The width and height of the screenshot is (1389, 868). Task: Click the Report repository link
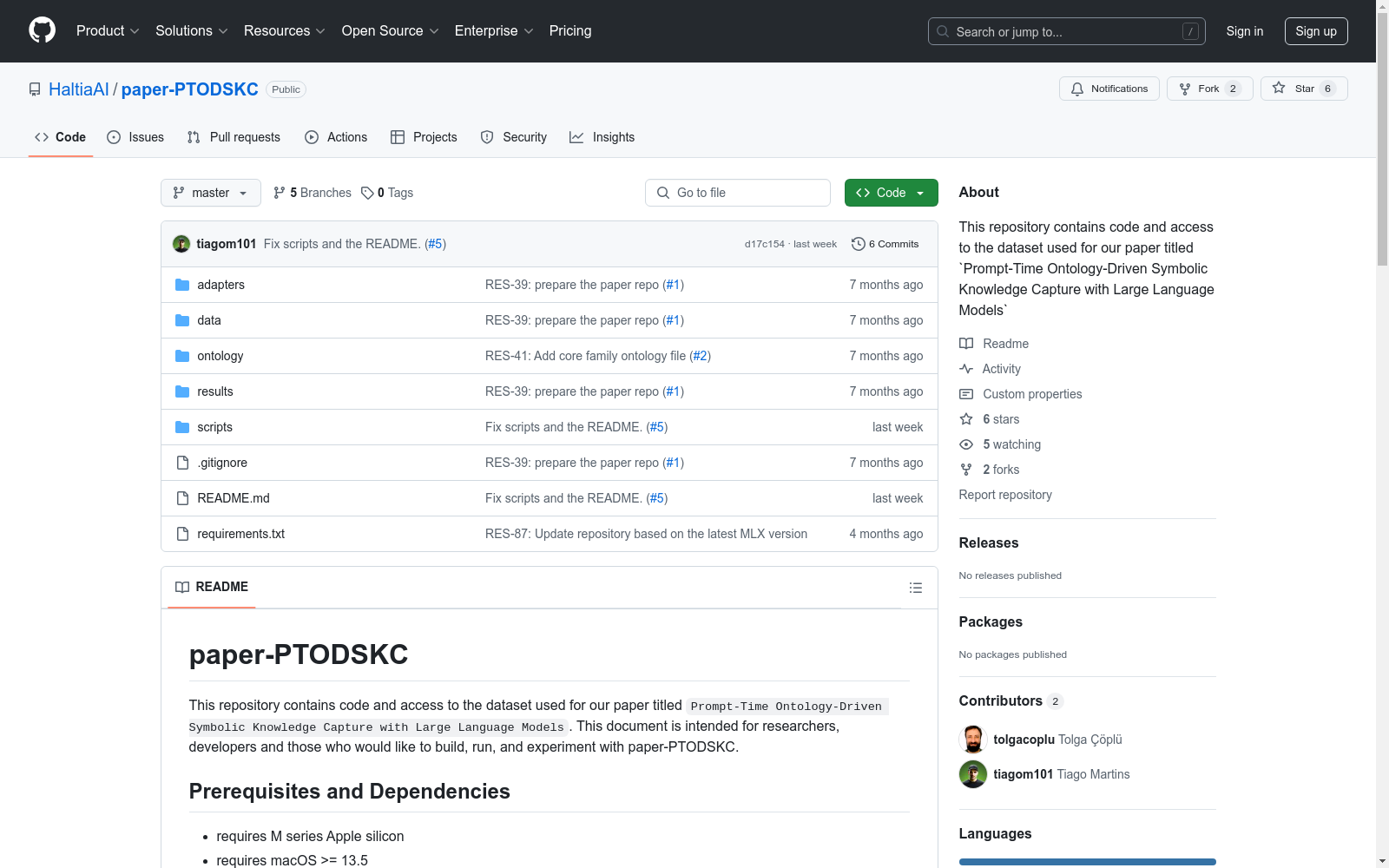tap(1005, 495)
